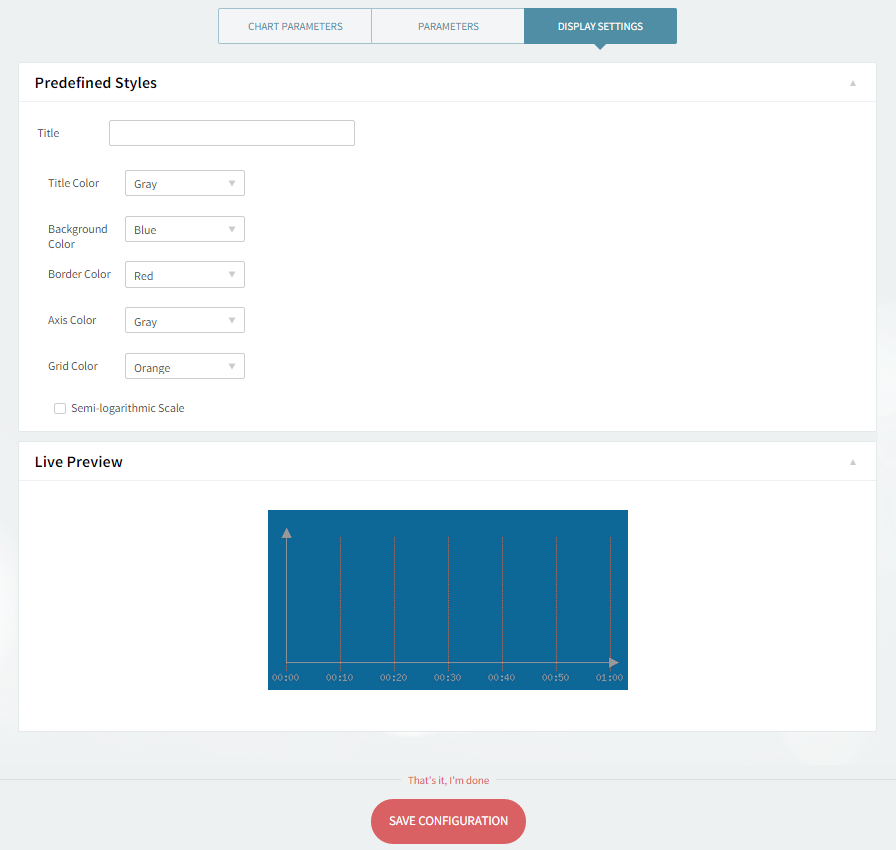Click the X-axis arrowhead in chart preview
This screenshot has height=850, width=896.
[x=614, y=662]
